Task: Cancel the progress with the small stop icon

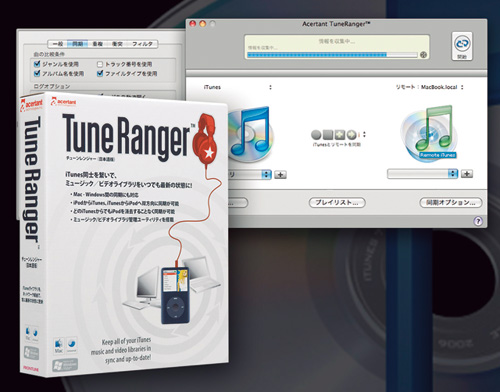Action: pyautogui.click(x=423, y=55)
